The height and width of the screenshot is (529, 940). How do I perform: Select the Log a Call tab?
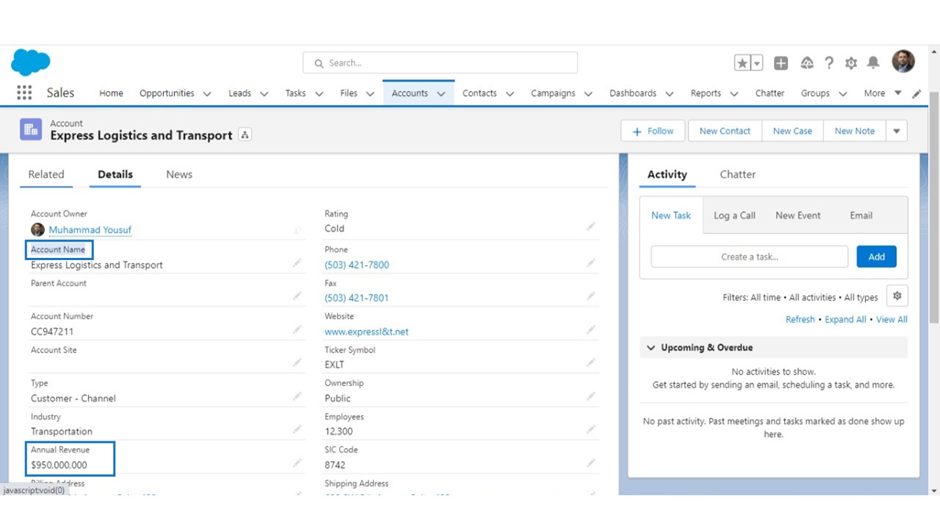click(x=734, y=215)
